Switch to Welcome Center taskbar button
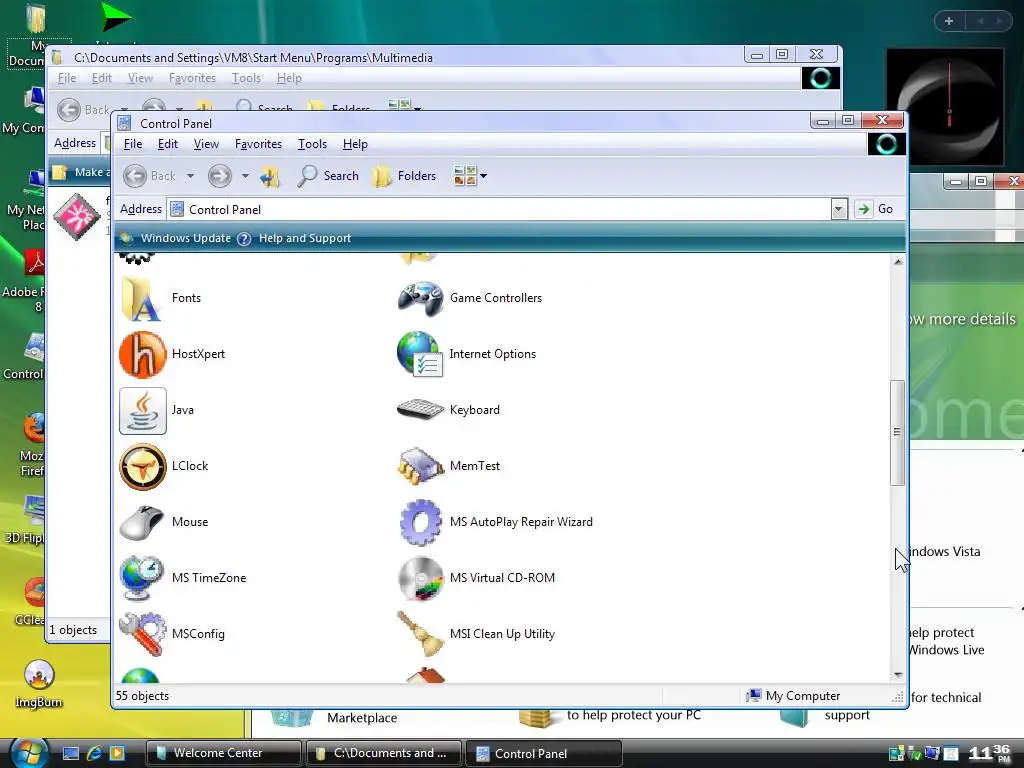 pos(223,754)
